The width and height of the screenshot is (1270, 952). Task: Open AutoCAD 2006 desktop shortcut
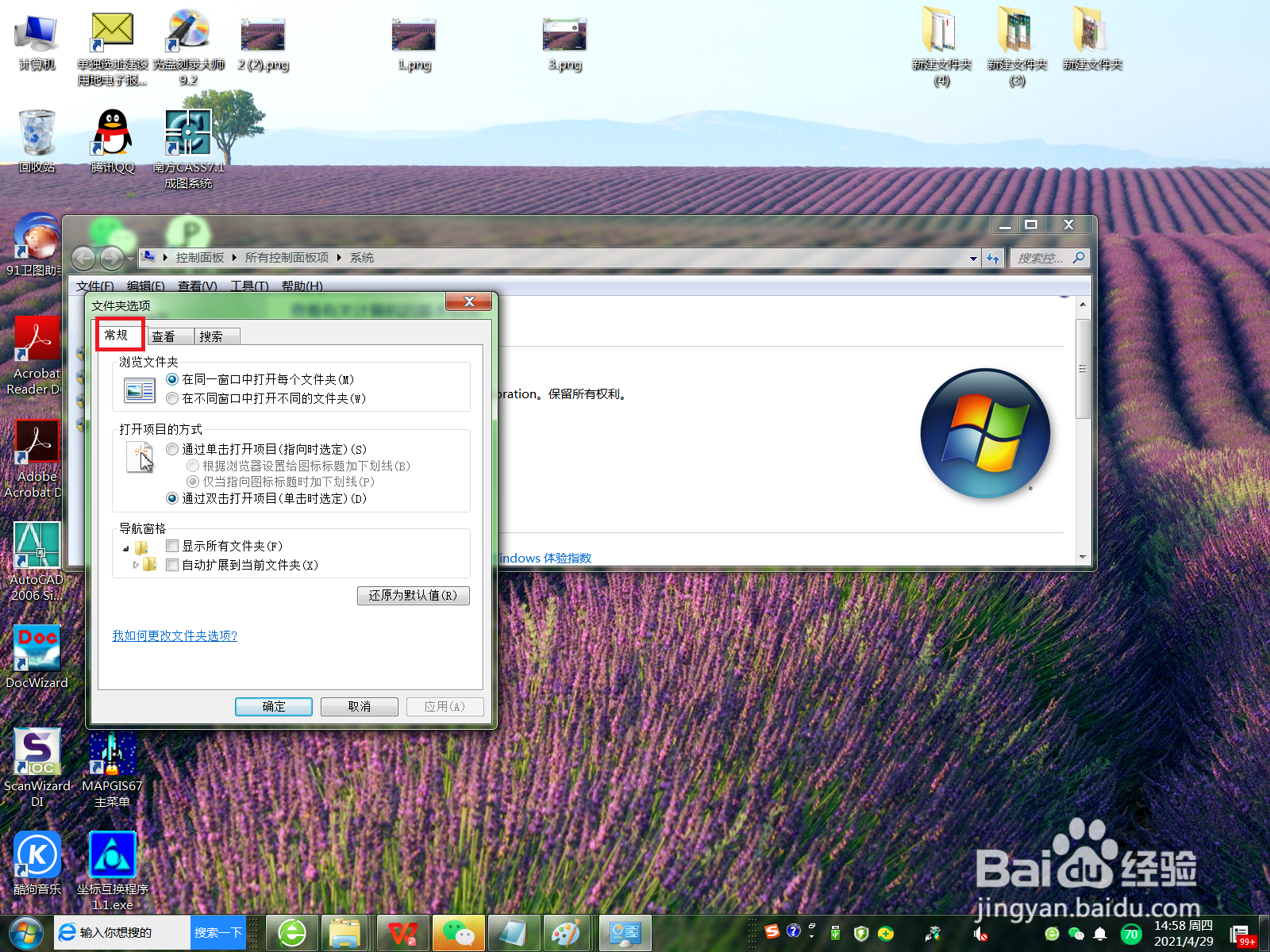(x=37, y=562)
